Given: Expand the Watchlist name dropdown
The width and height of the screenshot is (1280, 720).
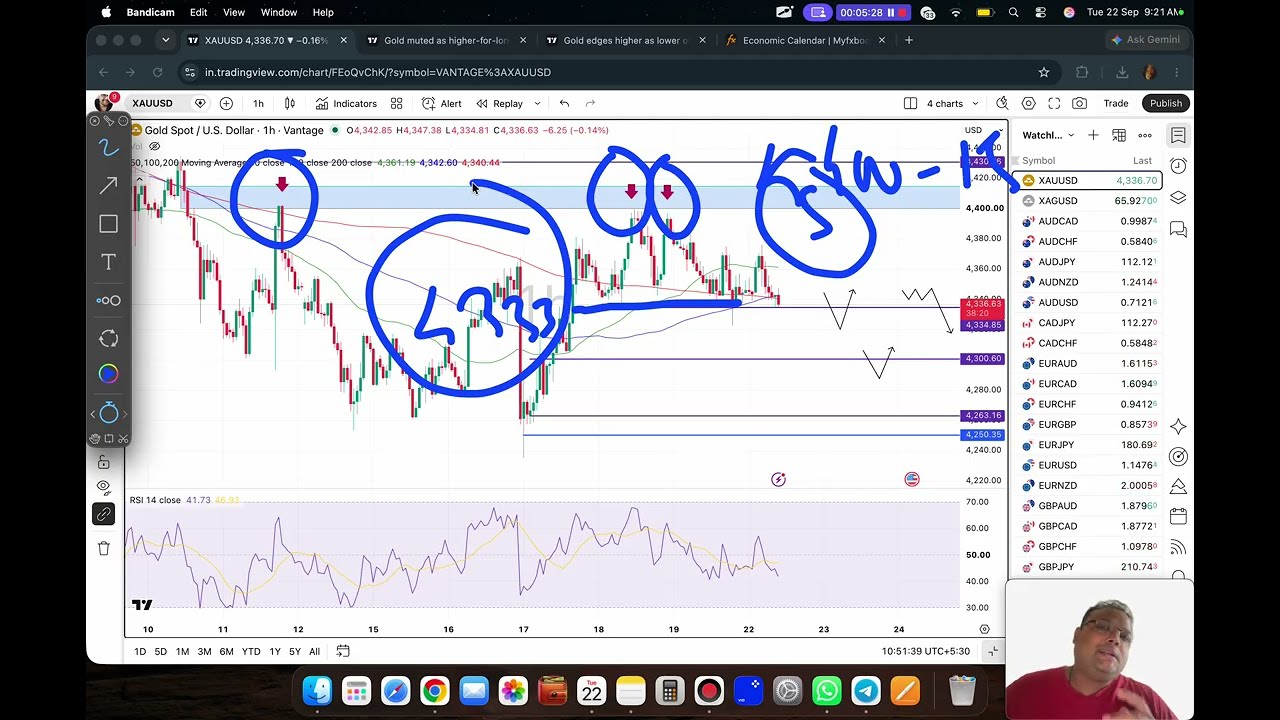Looking at the screenshot, I should (1048, 135).
